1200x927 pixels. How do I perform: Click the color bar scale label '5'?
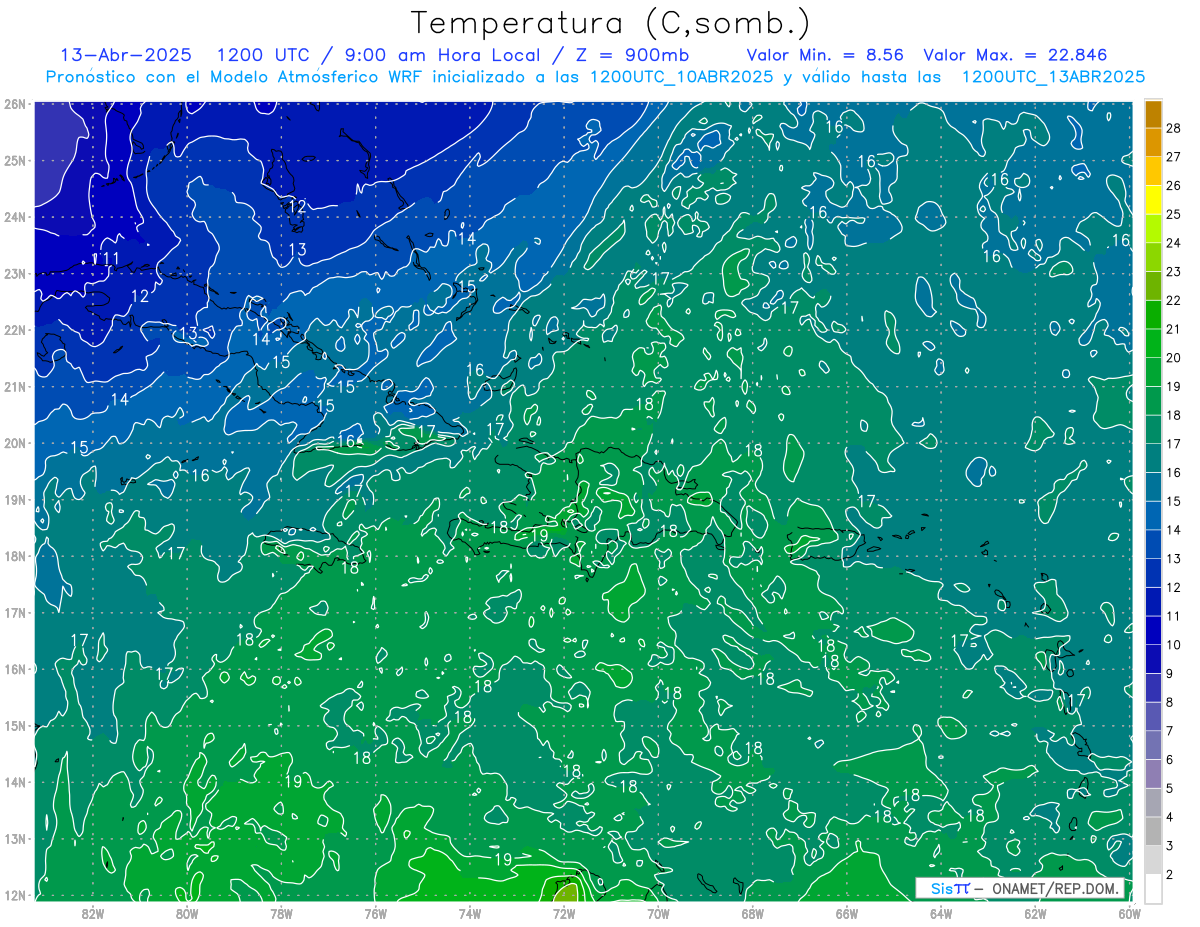[x=1170, y=789]
